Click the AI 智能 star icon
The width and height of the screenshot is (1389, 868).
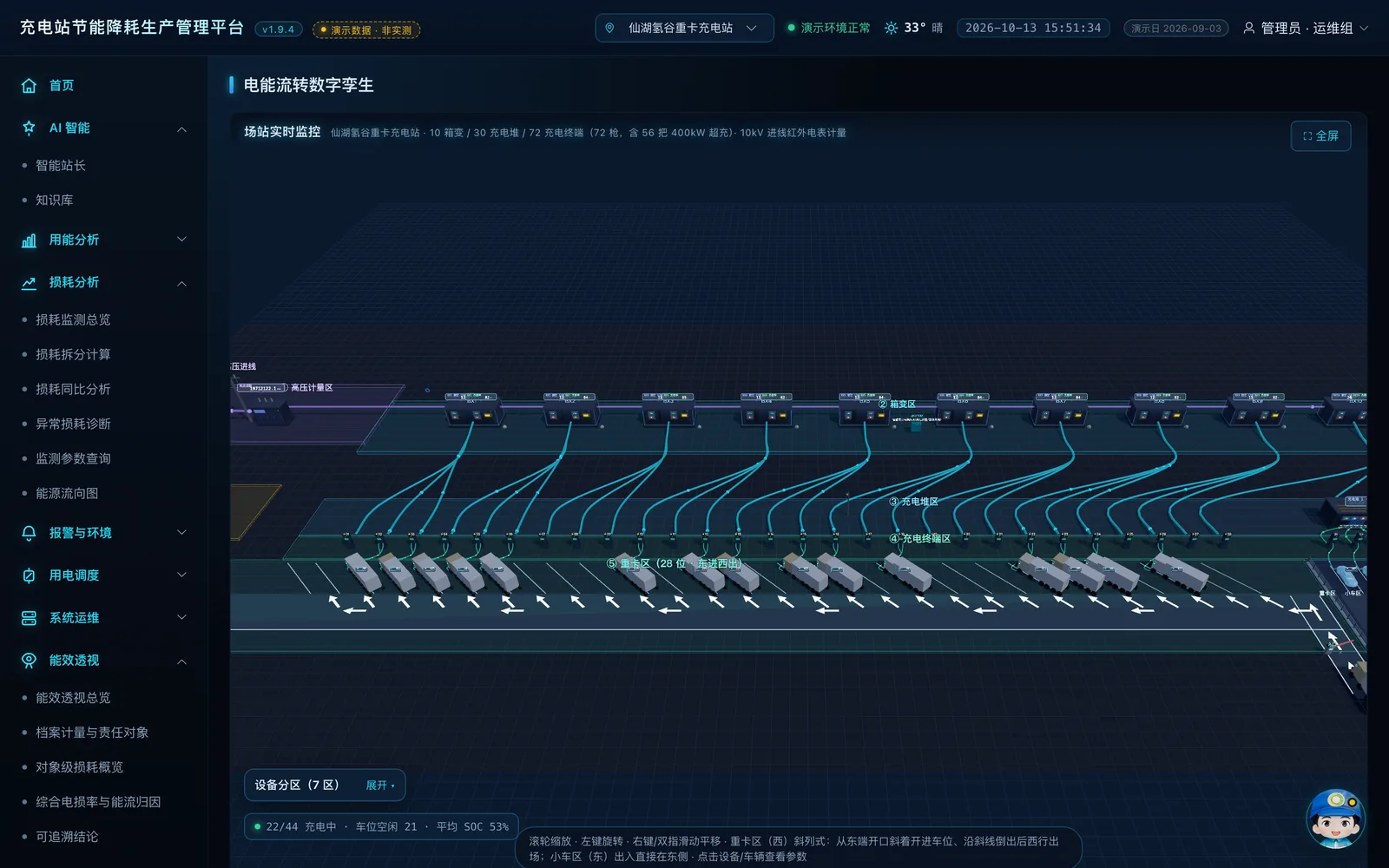point(29,128)
